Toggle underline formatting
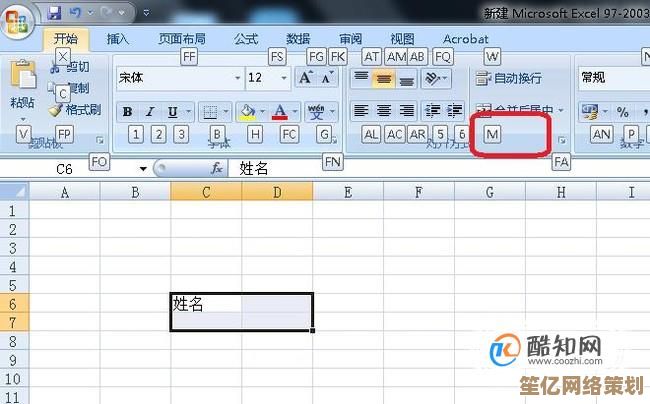650x404 pixels. [172, 111]
